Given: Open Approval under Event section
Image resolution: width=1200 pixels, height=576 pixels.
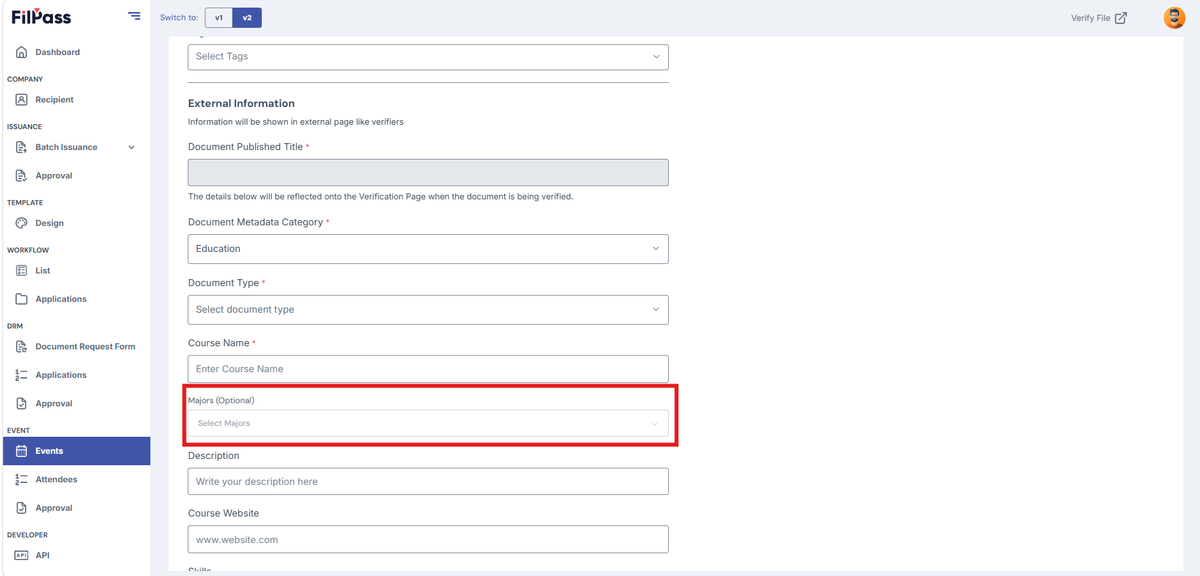Looking at the screenshot, I should [x=54, y=508].
